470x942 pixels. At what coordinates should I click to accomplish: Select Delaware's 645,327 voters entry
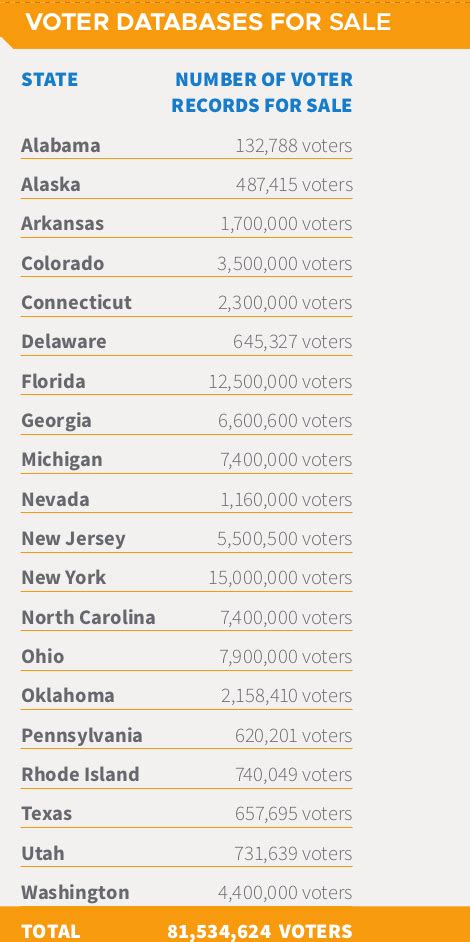(x=293, y=341)
